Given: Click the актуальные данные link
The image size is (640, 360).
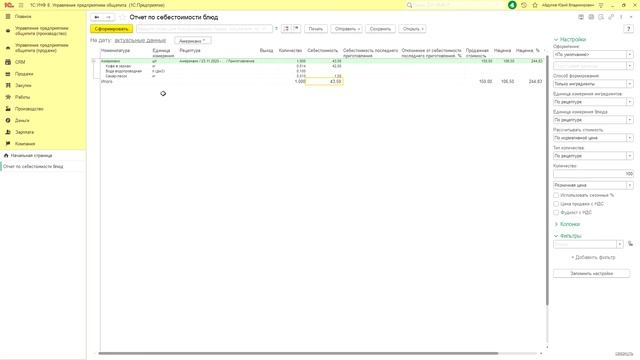Looking at the screenshot, I should (x=140, y=40).
